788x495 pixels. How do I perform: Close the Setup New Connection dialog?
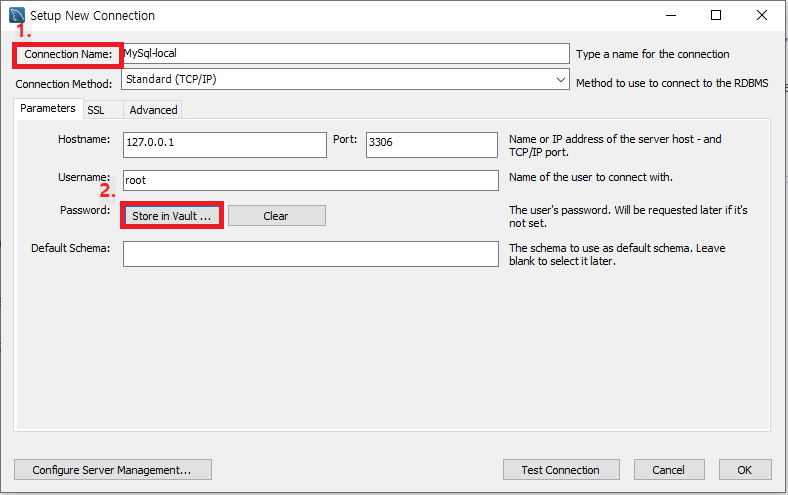click(762, 16)
